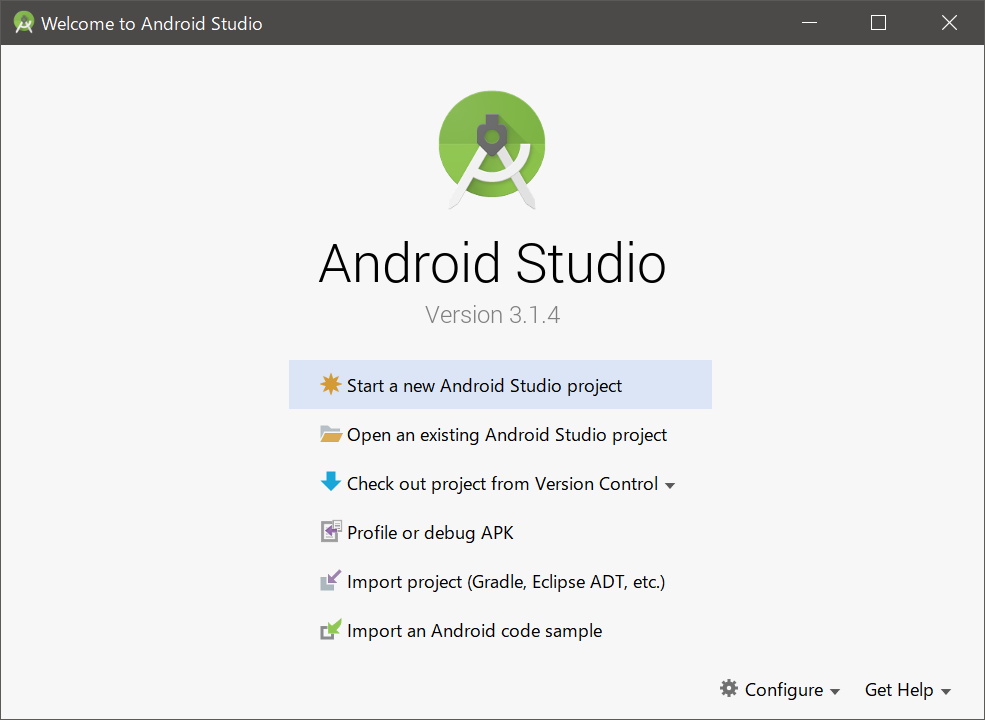The width and height of the screenshot is (985, 720).
Task: Click the green import code sample icon
Action: point(331,630)
